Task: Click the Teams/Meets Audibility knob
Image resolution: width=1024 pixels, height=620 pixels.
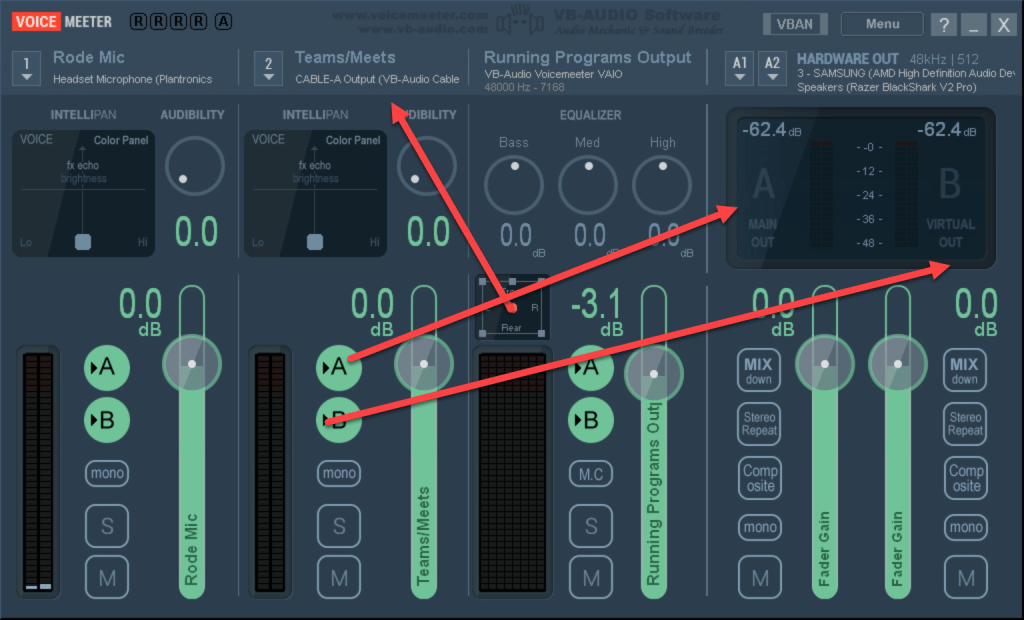Action: point(427,166)
